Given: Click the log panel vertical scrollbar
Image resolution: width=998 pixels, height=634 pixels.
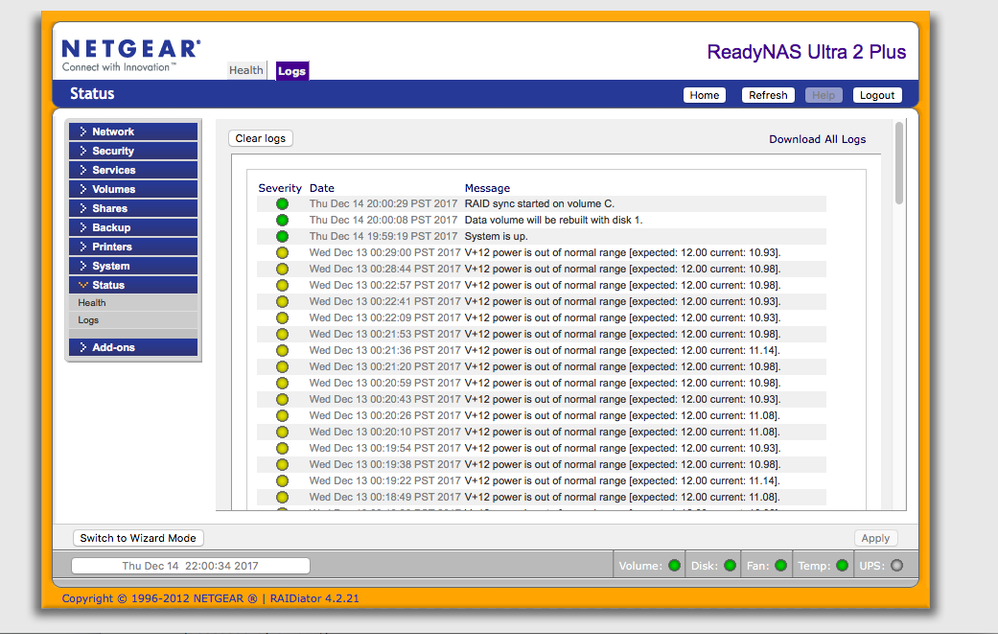Looking at the screenshot, I should 899,163.
